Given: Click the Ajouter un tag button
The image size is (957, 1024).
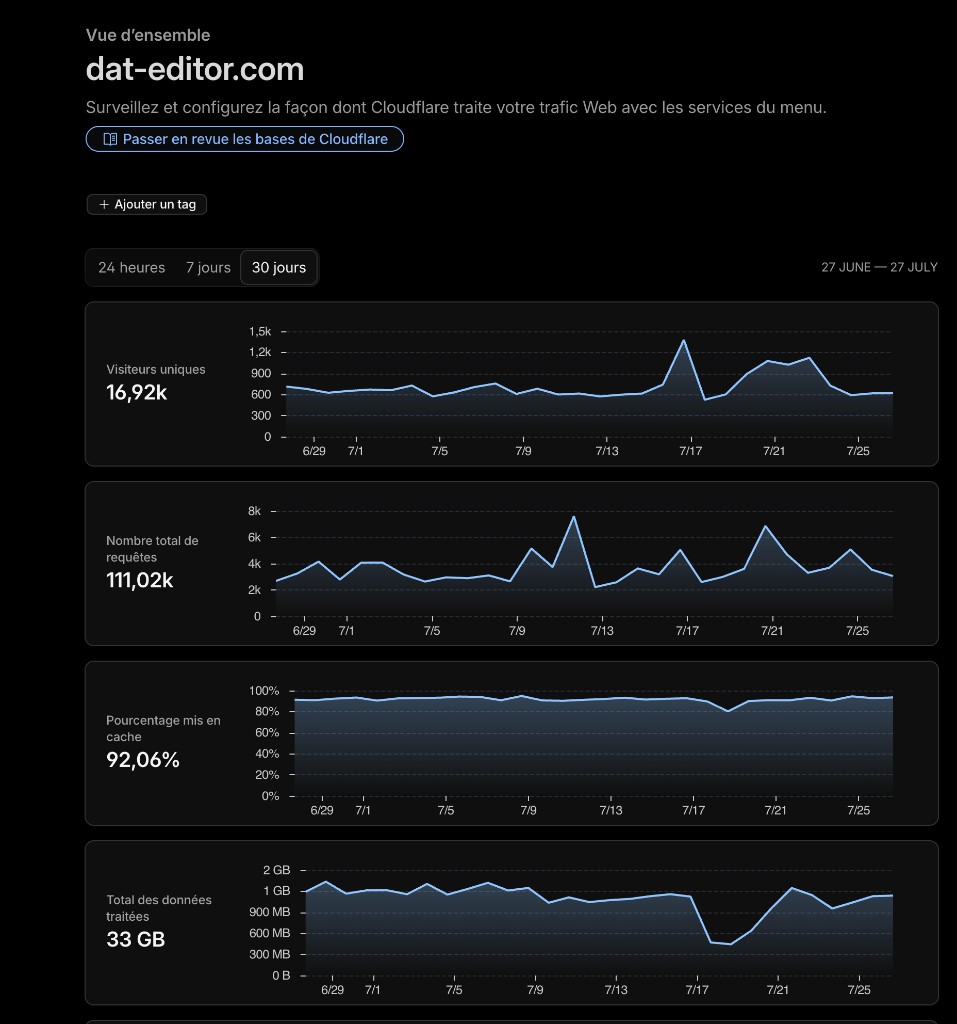Looking at the screenshot, I should 147,204.
